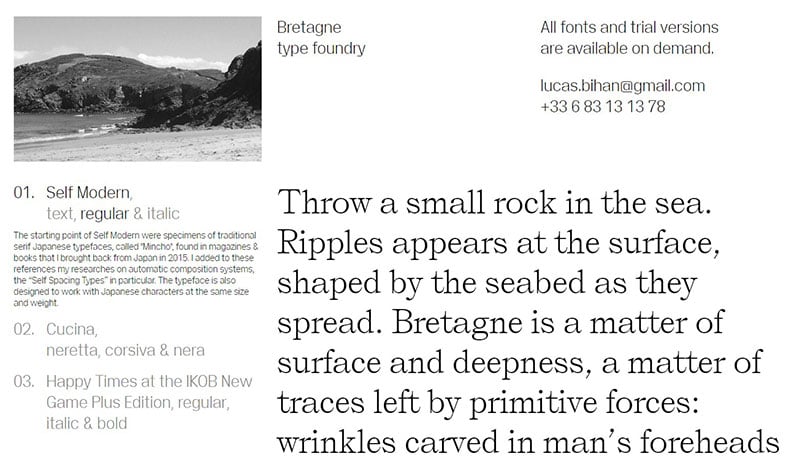The height and width of the screenshot is (459, 800).
Task: Select Happy Times 'regular,' style
Action: (203, 403)
